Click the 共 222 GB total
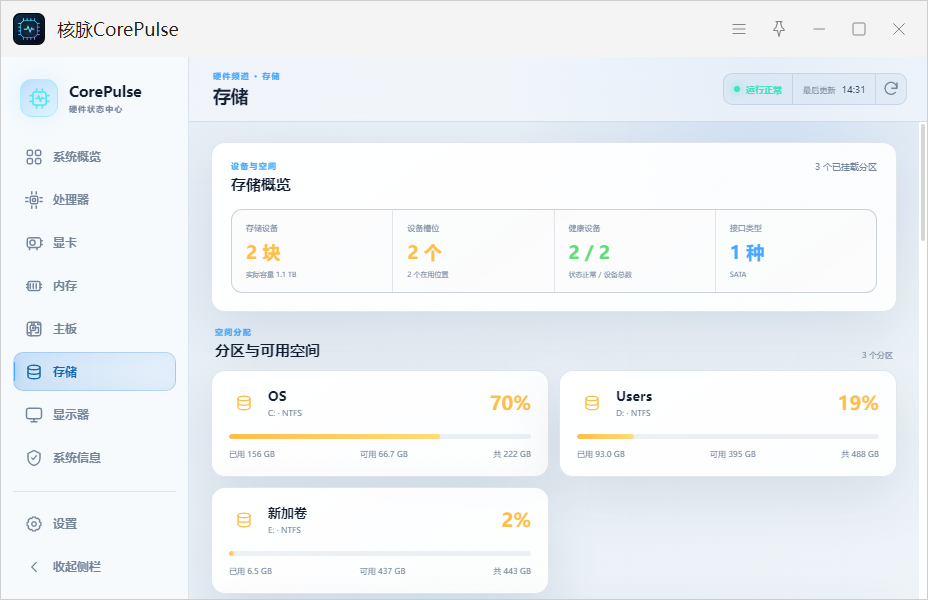This screenshot has height=600, width=928. point(512,454)
